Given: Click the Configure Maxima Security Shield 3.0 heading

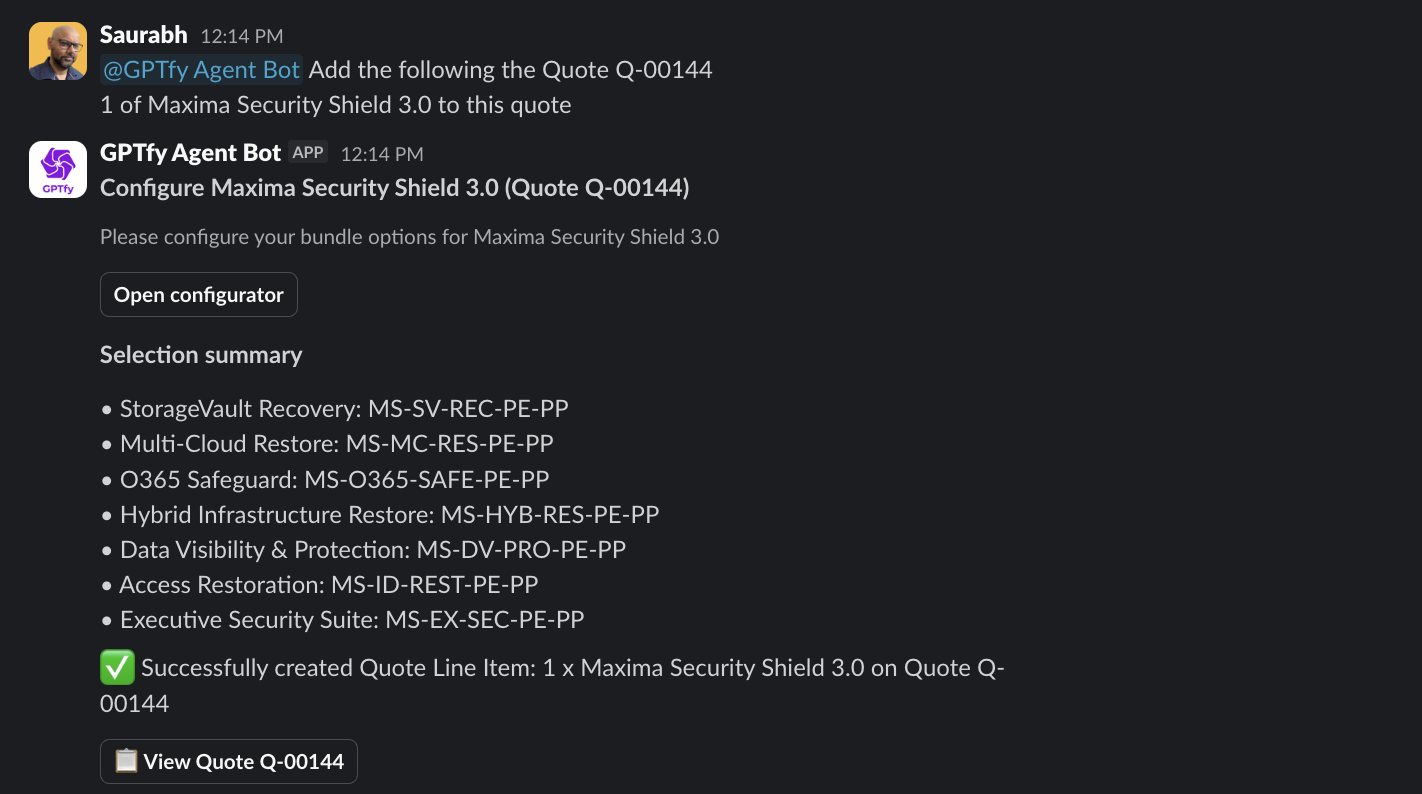Looking at the screenshot, I should (x=394, y=188).
